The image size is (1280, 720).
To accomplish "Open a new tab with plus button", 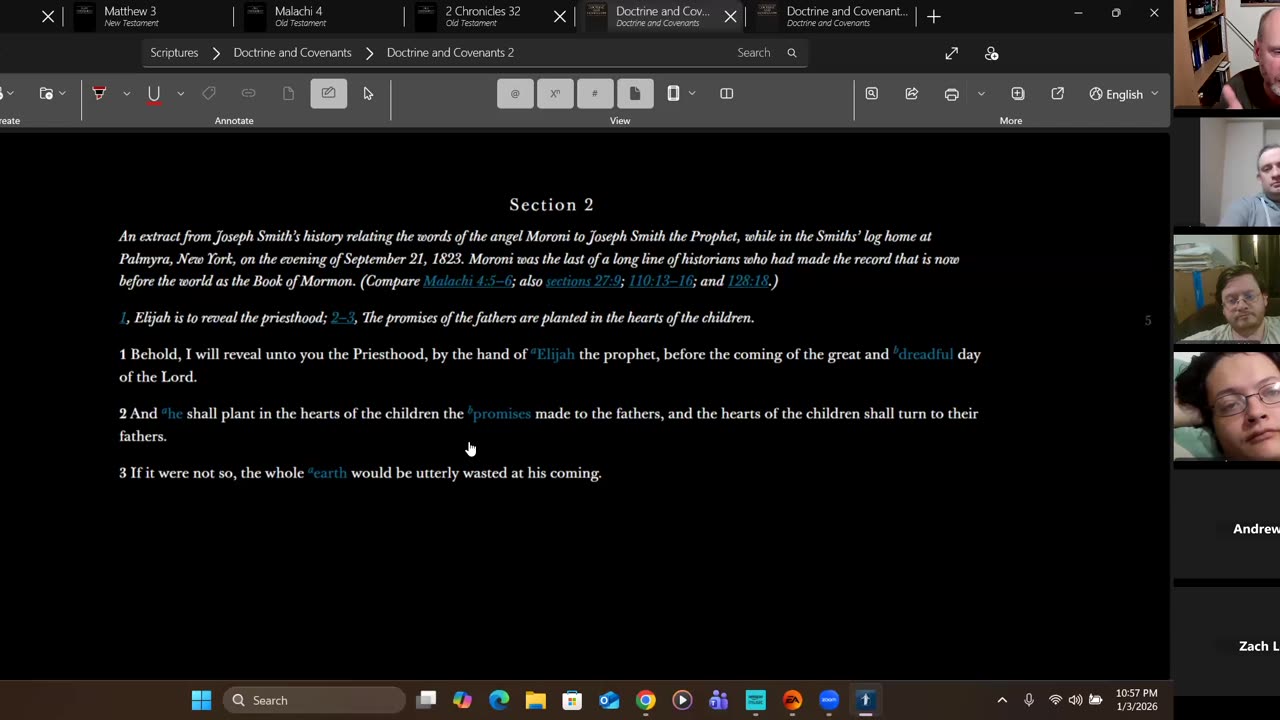I will [933, 16].
